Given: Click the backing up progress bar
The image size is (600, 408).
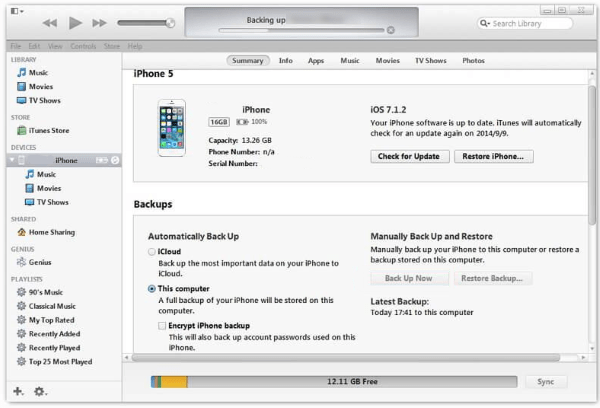Looking at the screenshot, I should coord(301,30).
